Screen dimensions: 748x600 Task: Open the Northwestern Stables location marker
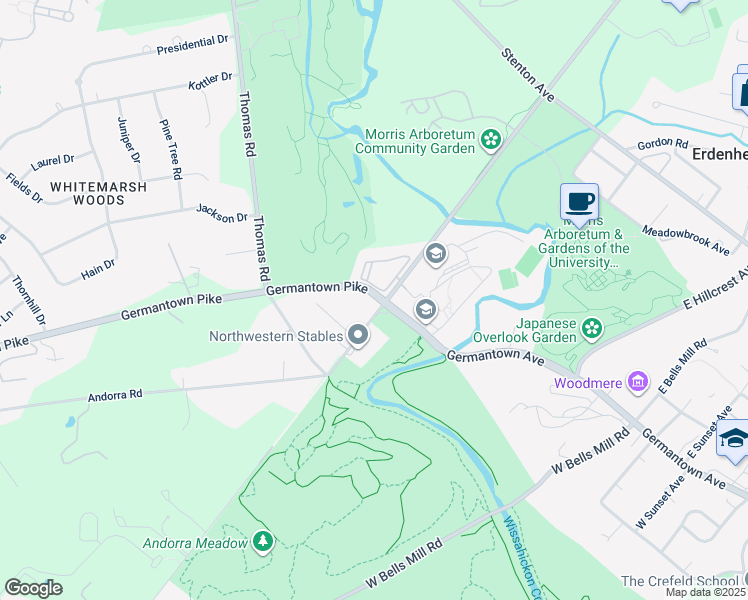[358, 335]
